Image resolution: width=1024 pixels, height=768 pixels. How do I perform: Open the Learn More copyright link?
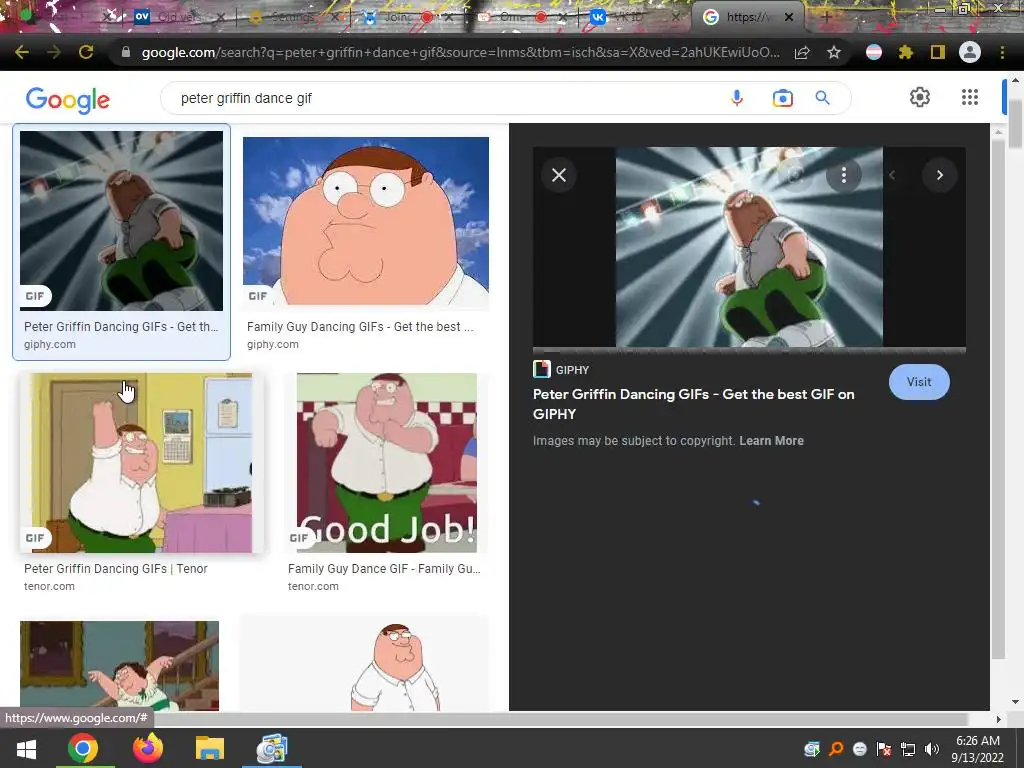click(x=771, y=441)
